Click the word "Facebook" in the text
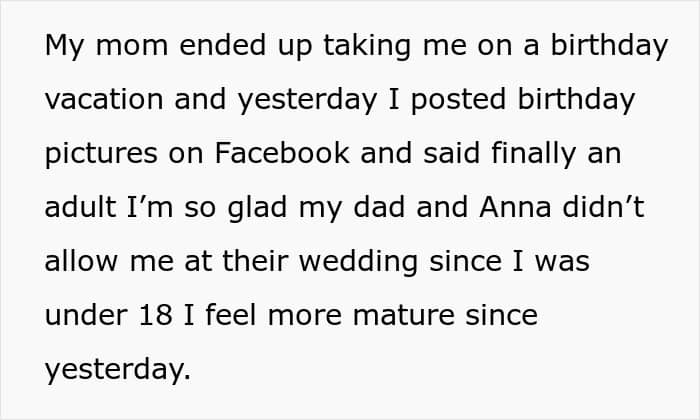This screenshot has width=700, height=420. click(x=281, y=155)
